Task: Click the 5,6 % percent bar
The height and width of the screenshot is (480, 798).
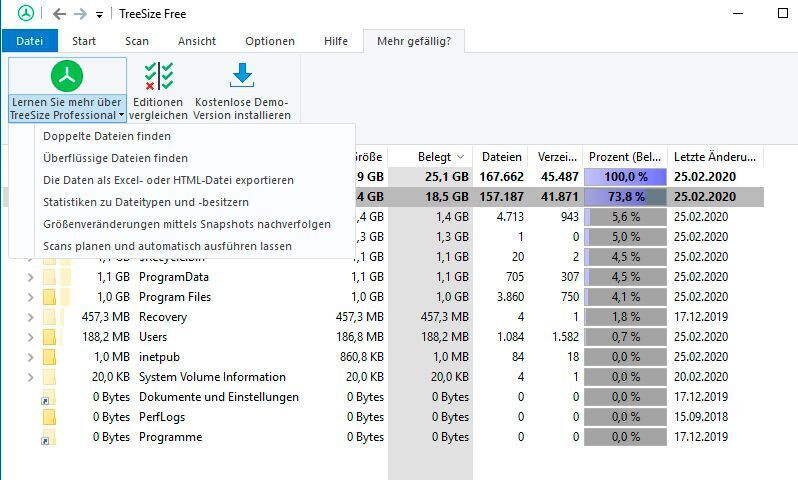Action: point(625,217)
